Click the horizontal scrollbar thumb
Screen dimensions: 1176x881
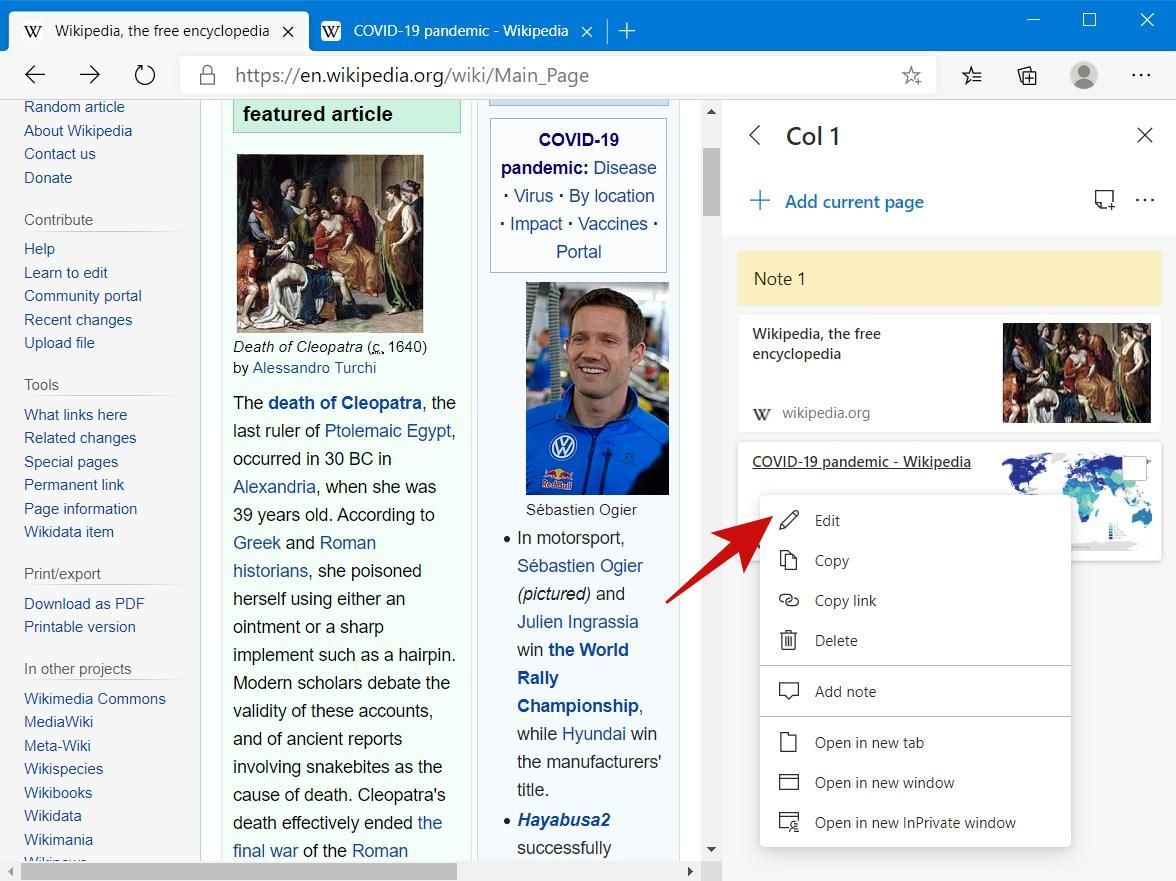coord(239,871)
